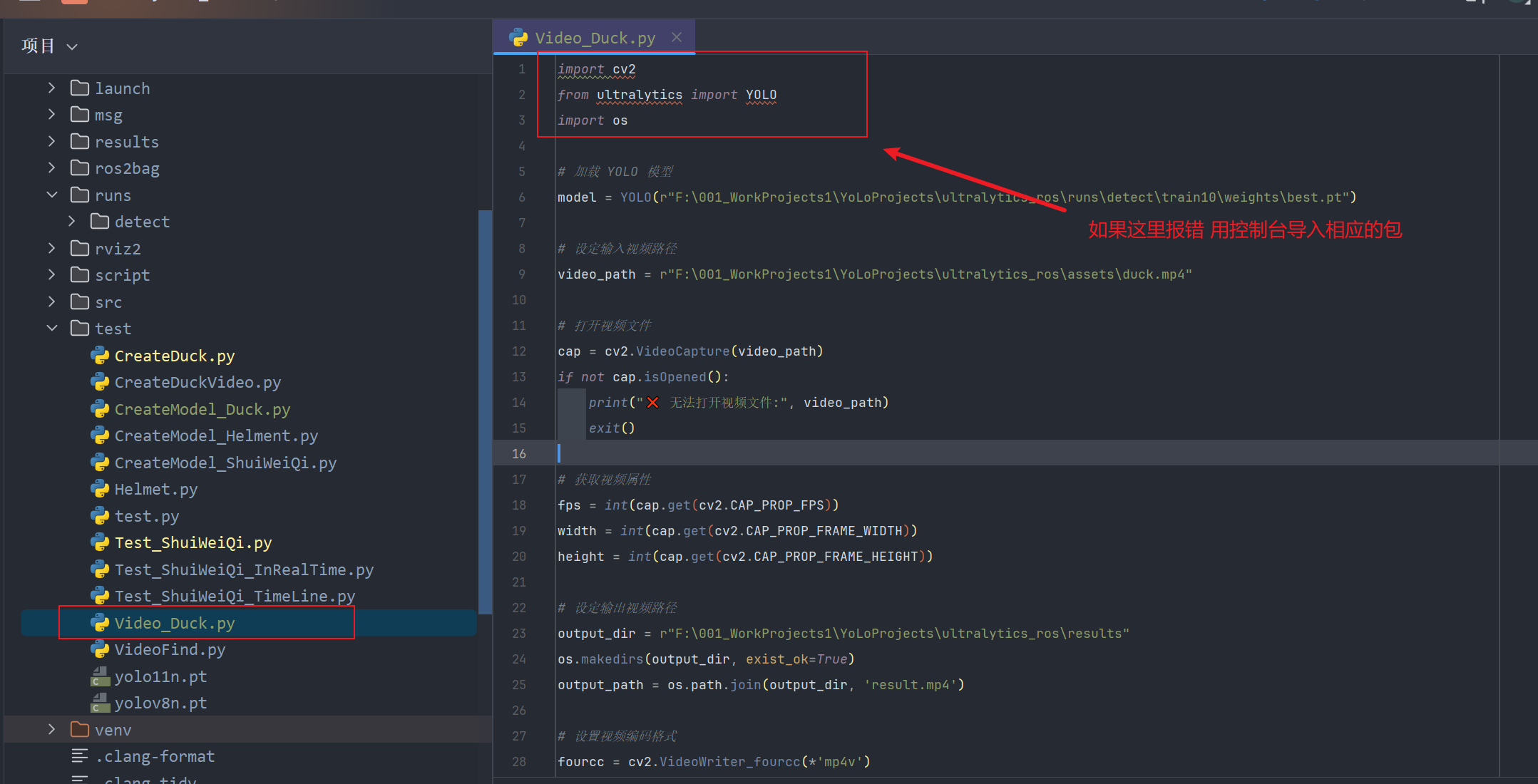This screenshot has height=784, width=1538.
Task: Click the folder icon of the runs directory
Action: coord(80,195)
